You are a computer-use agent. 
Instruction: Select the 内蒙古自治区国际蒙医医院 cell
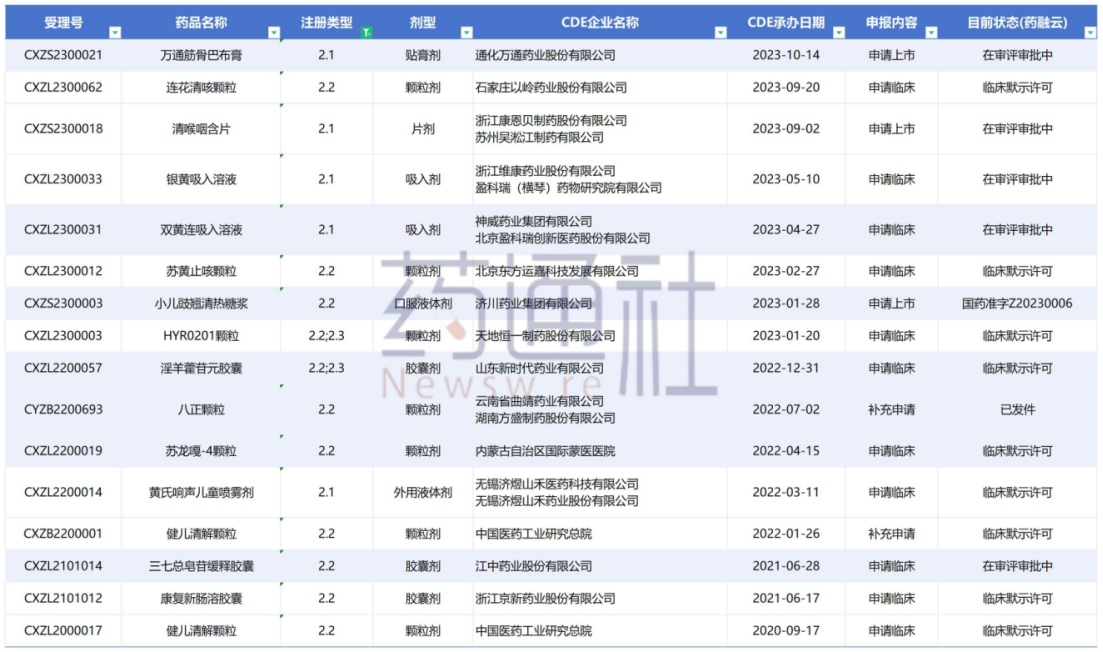point(600,451)
